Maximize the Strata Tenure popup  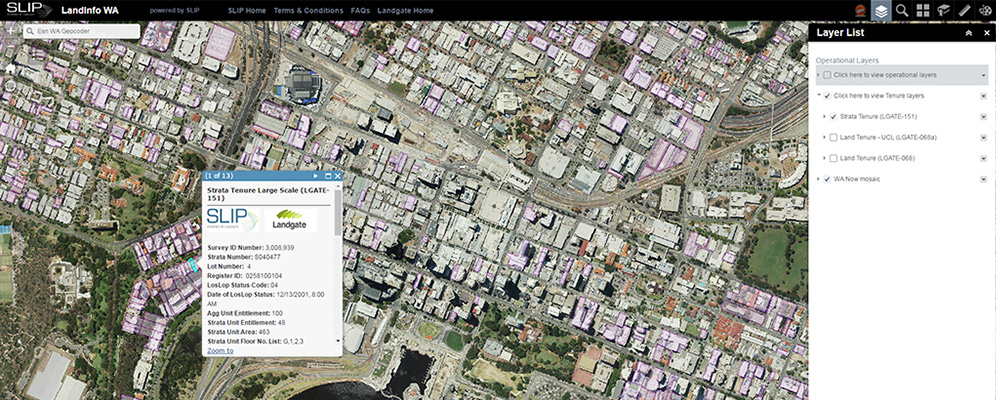tap(328, 176)
